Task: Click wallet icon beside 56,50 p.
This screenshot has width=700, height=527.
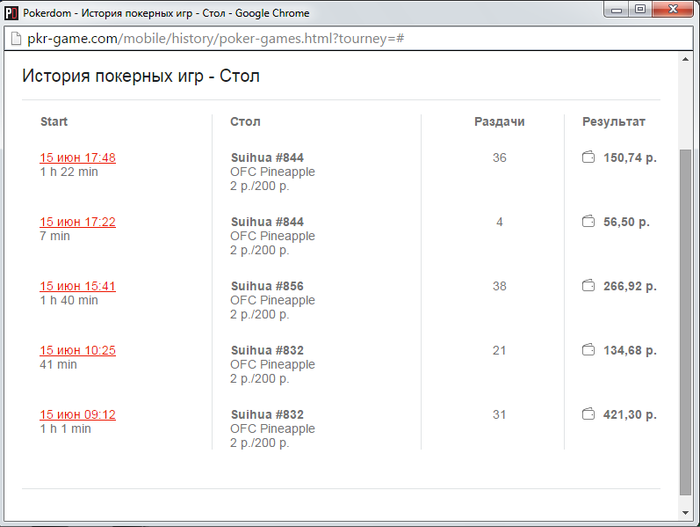Action: 588,222
